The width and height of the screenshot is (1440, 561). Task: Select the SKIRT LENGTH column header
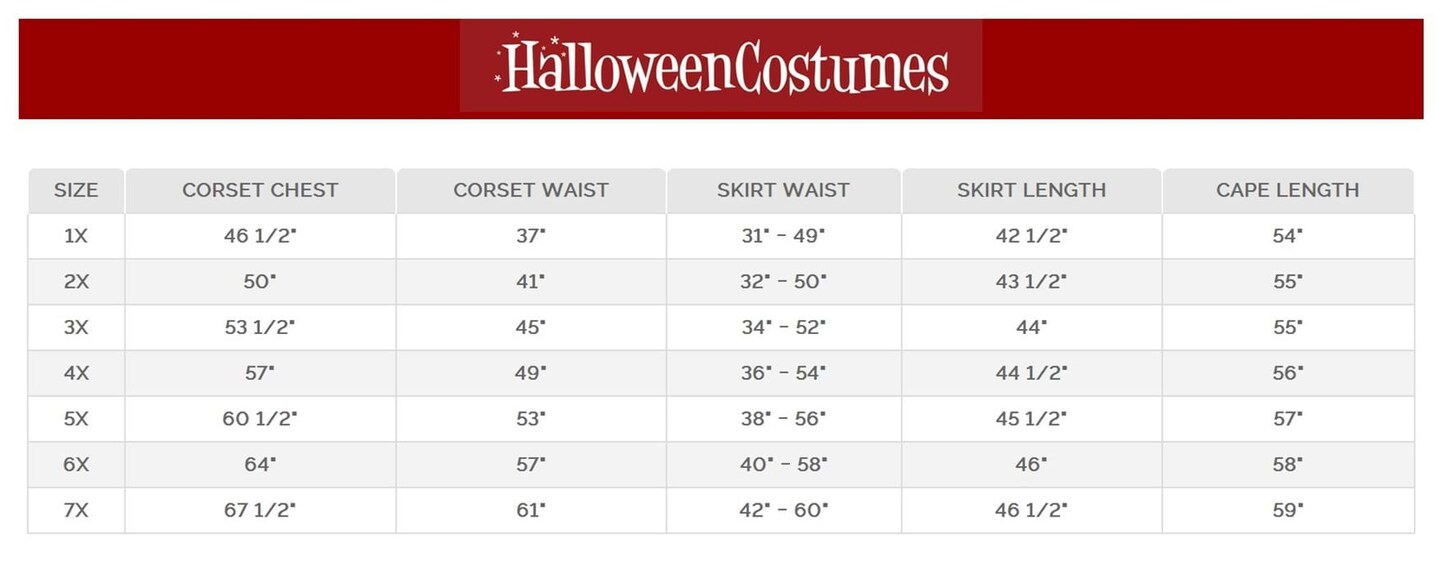tap(1031, 190)
